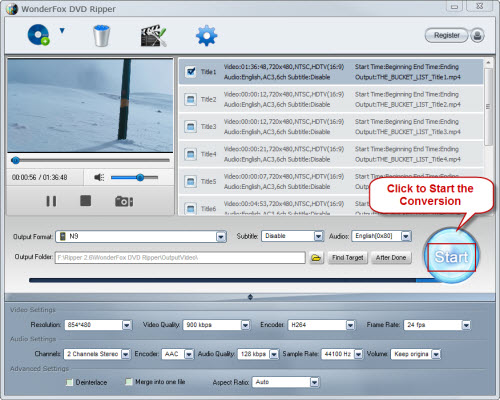The image size is (500, 400).
Task: Adjust the volume slider handle
Action: click(x=140, y=177)
